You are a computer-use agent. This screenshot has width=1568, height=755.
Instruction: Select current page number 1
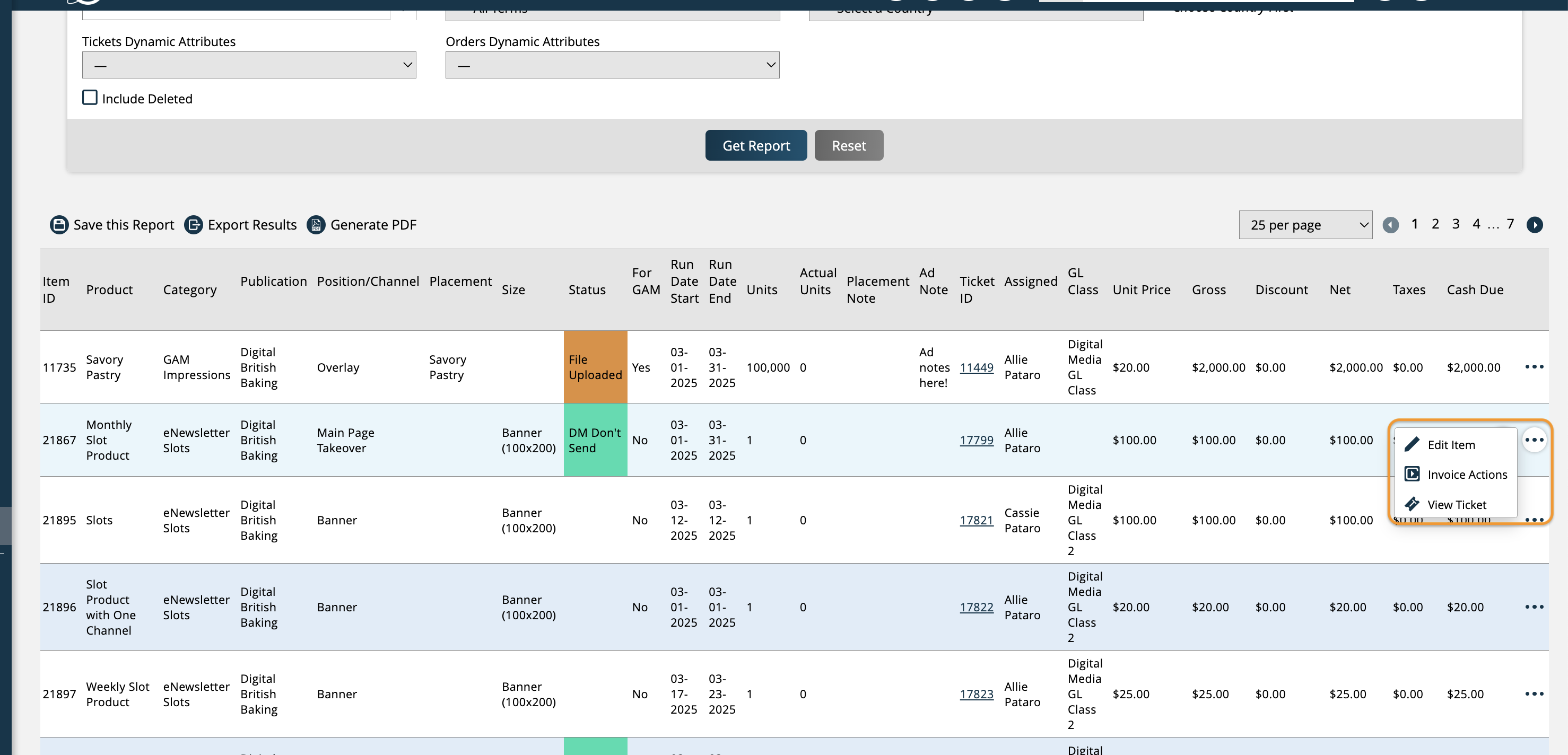click(1415, 224)
